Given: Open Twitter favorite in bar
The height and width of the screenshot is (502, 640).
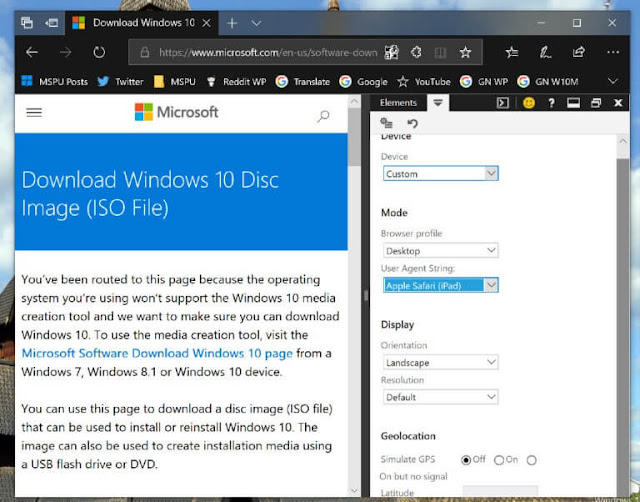Looking at the screenshot, I should click(120, 81).
